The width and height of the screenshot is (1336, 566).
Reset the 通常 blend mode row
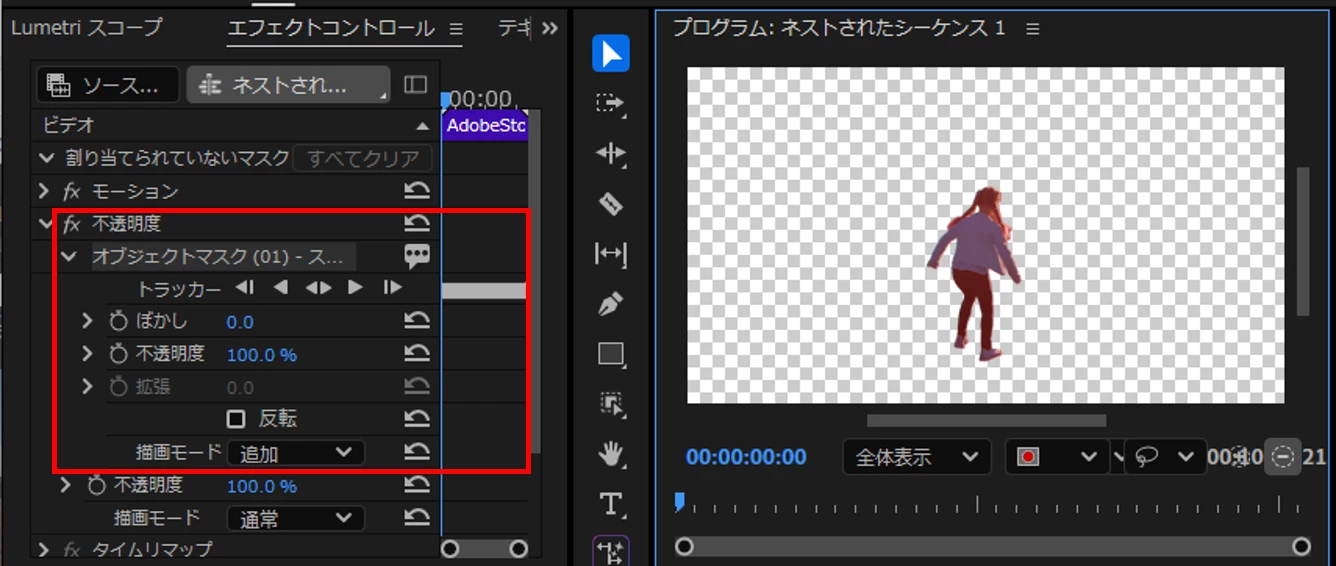pos(417,518)
